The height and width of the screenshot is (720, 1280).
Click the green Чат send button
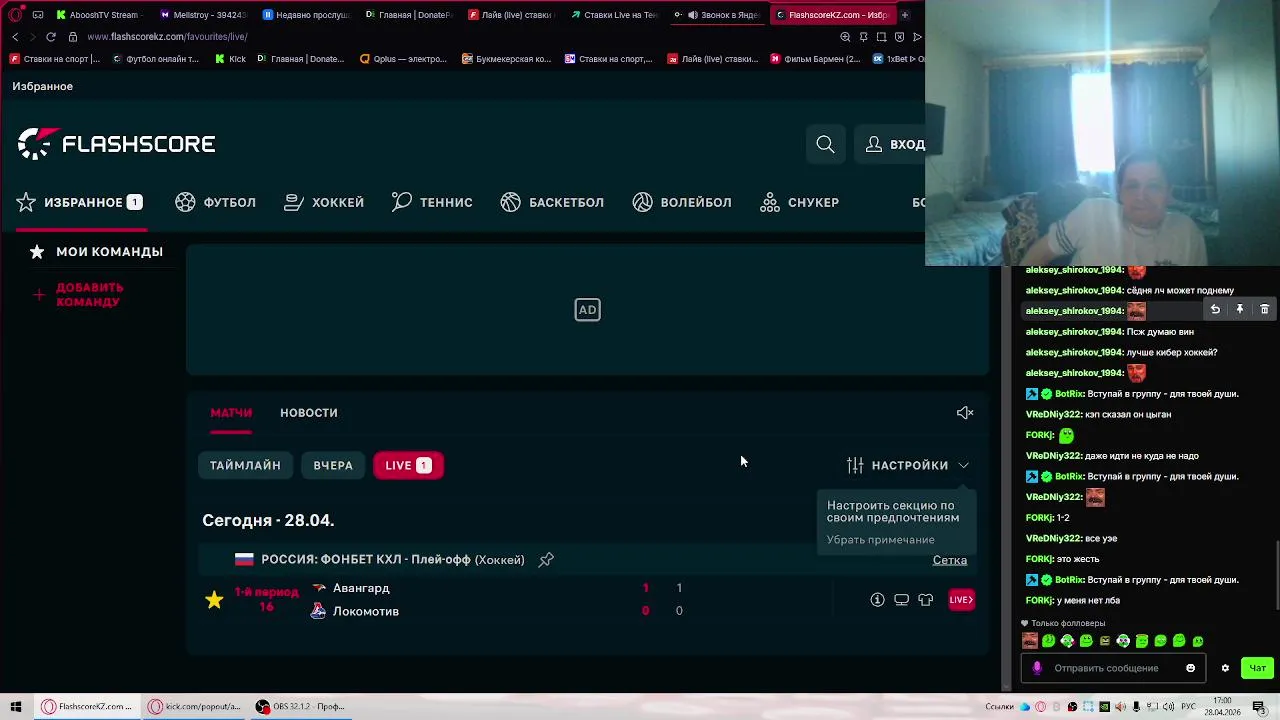pos(1257,668)
